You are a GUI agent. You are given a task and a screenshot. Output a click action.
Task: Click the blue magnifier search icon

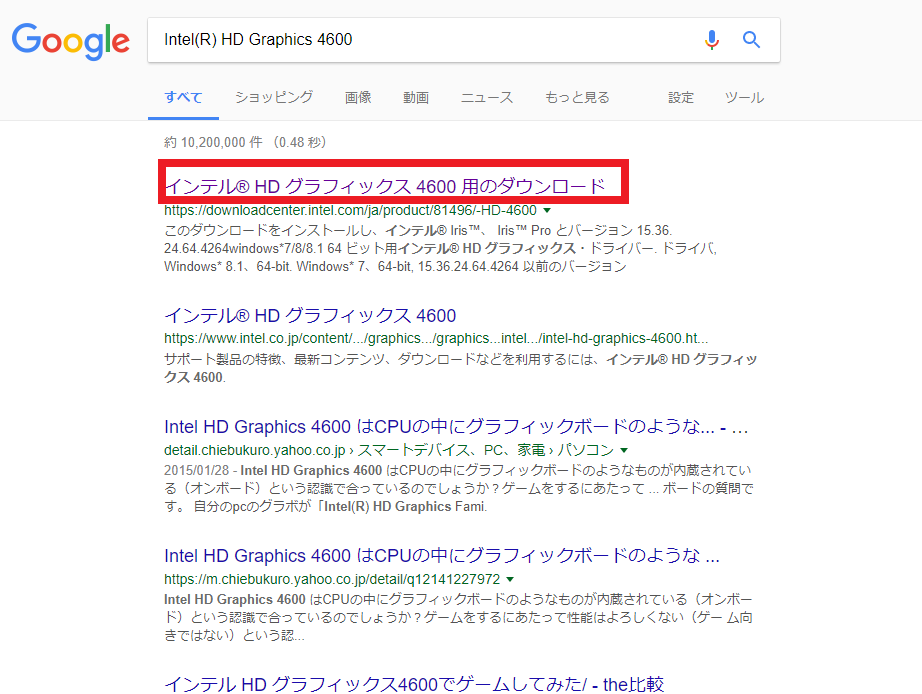point(751,39)
